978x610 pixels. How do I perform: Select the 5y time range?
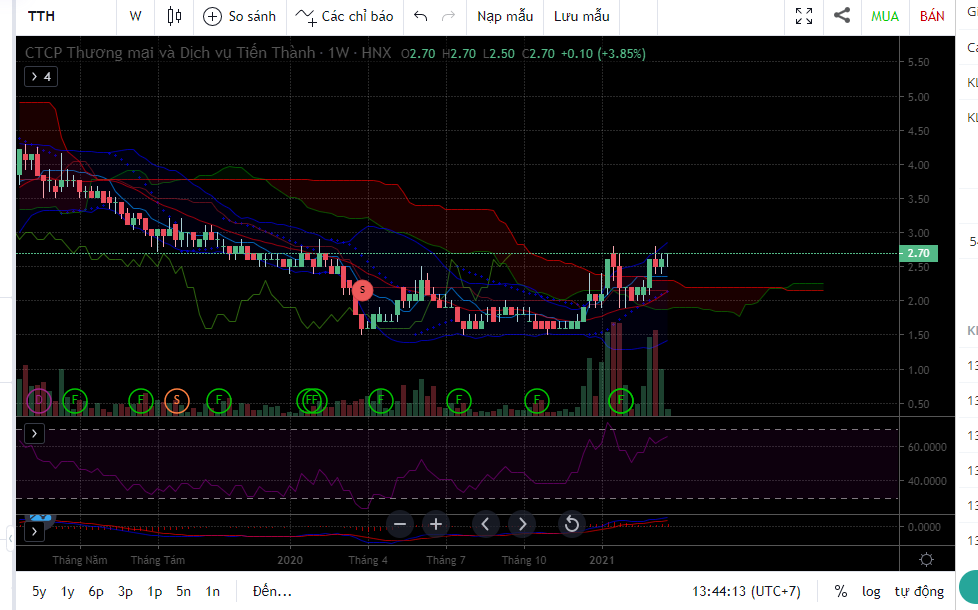(38, 591)
